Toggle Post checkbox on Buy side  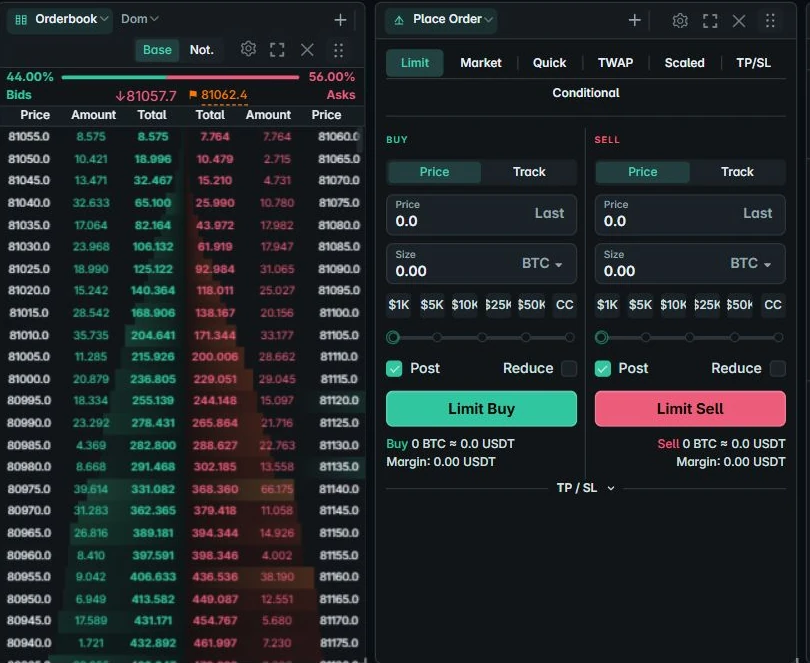click(x=394, y=368)
